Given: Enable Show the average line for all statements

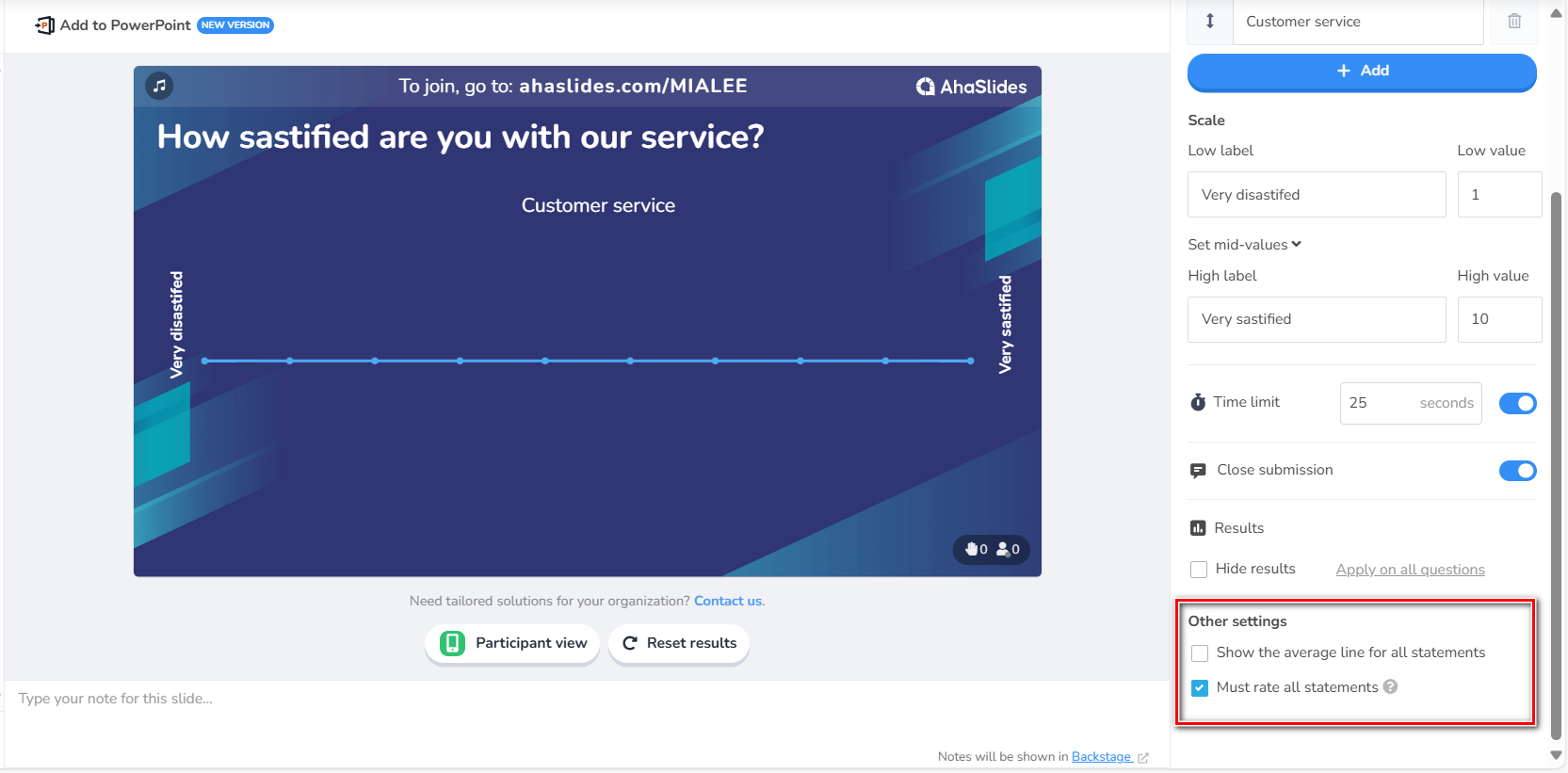Looking at the screenshot, I should (x=1200, y=652).
